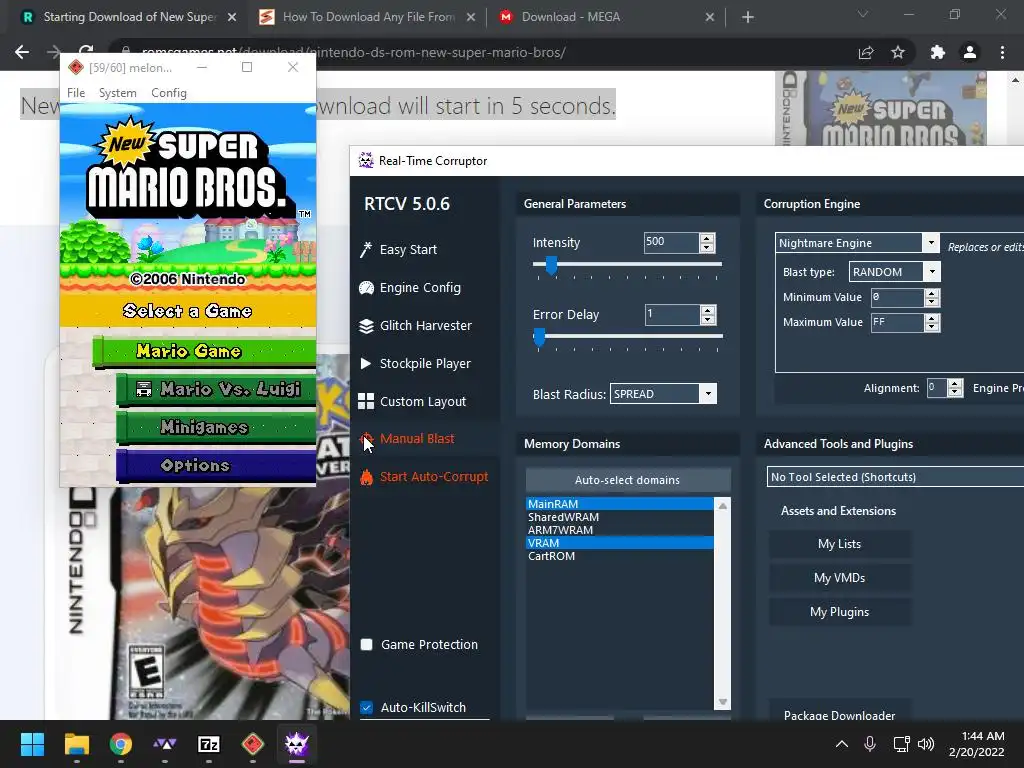The width and height of the screenshot is (1024, 768).
Task: Open melonDS File menu
Action: tap(76, 93)
